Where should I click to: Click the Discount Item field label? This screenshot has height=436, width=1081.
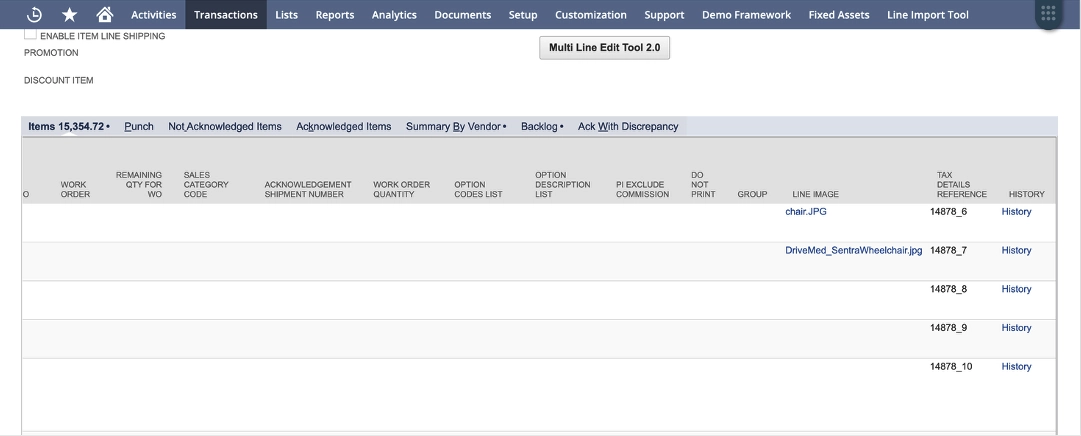pos(59,81)
